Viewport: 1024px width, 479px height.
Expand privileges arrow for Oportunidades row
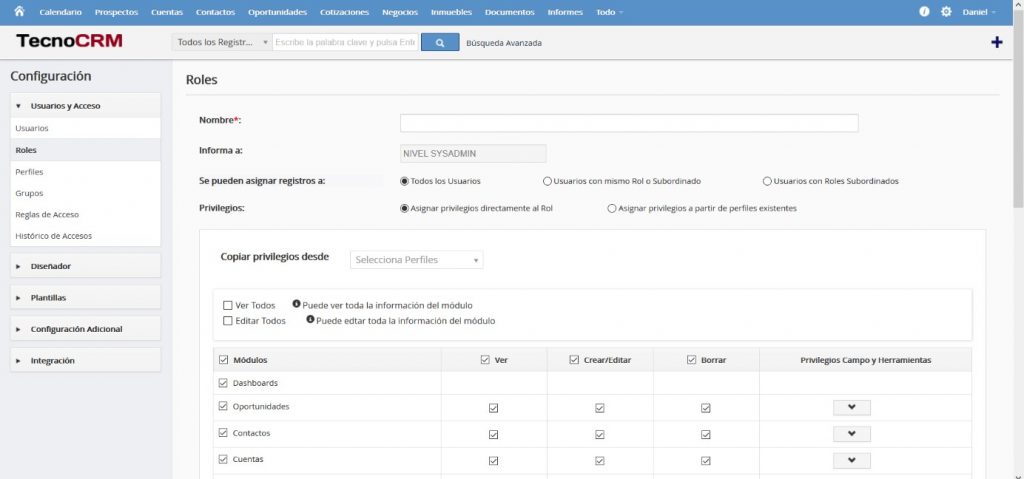point(851,408)
